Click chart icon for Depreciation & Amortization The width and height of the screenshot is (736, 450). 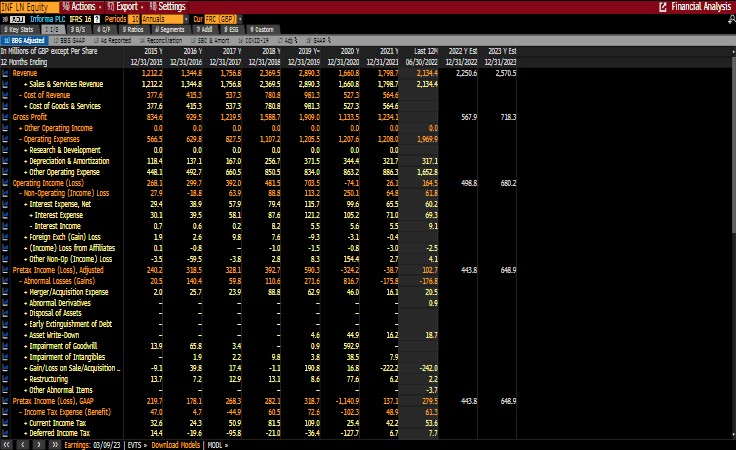coord(5,161)
